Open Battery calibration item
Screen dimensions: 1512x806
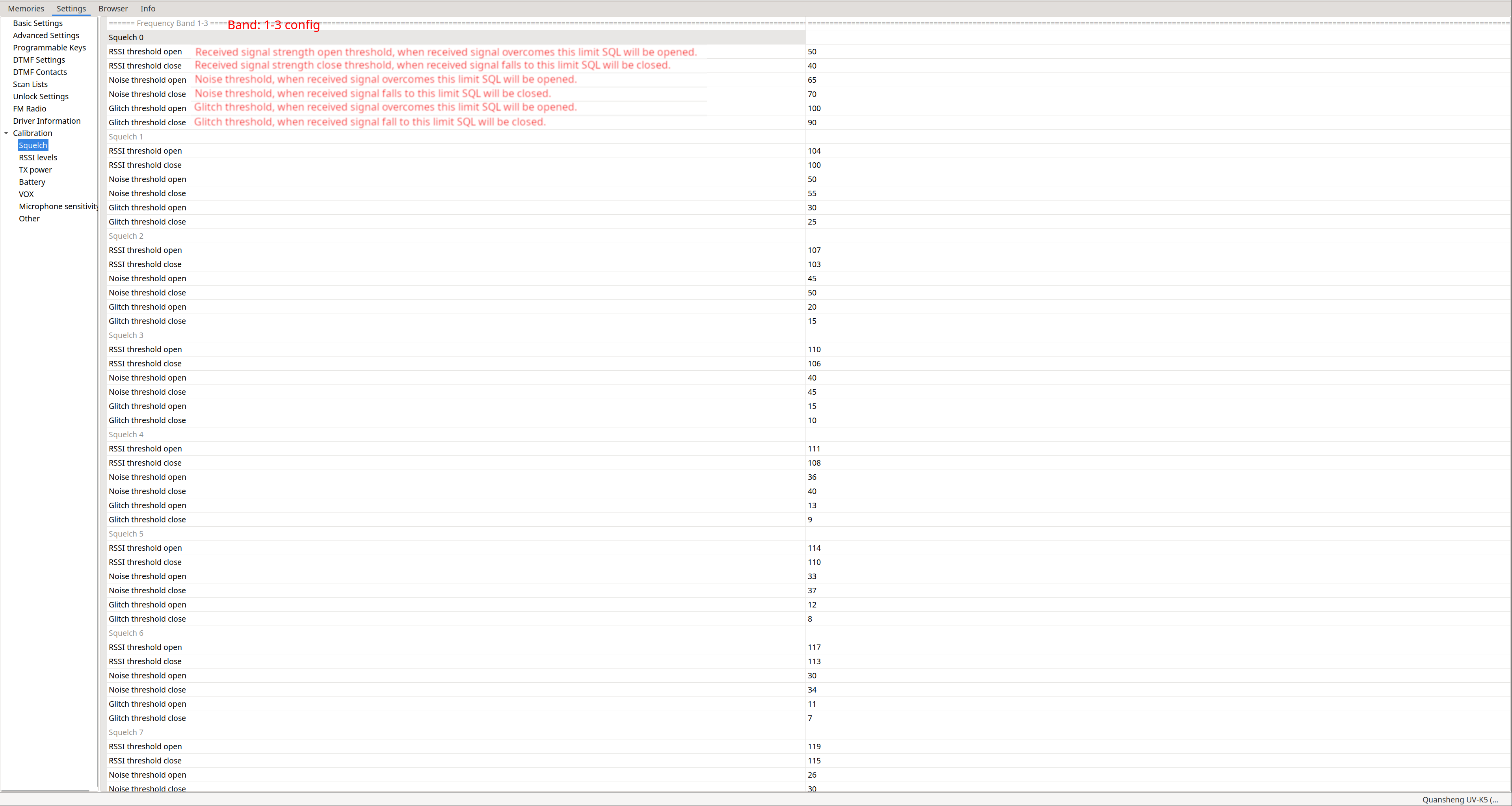(32, 182)
